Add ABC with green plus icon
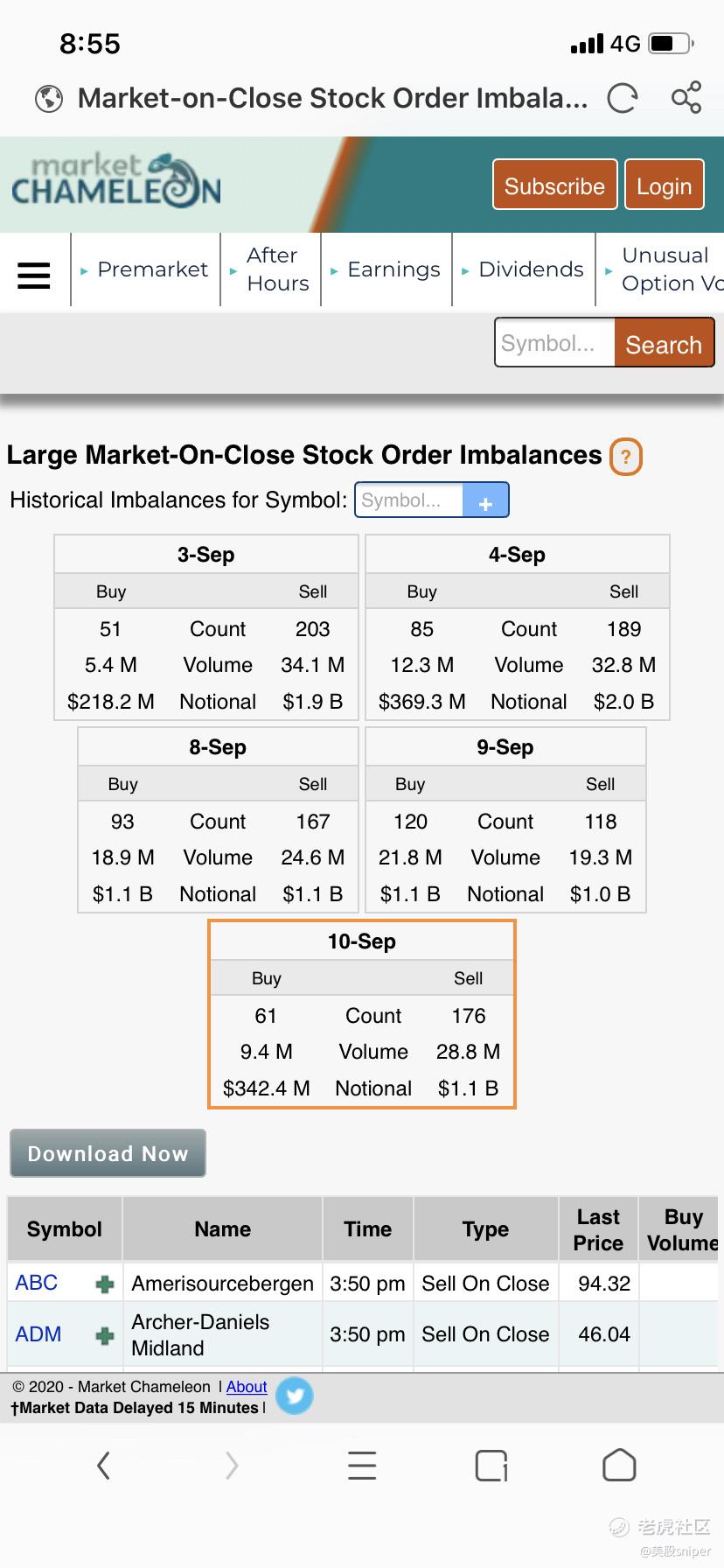This screenshot has height=1568, width=724. click(105, 1284)
